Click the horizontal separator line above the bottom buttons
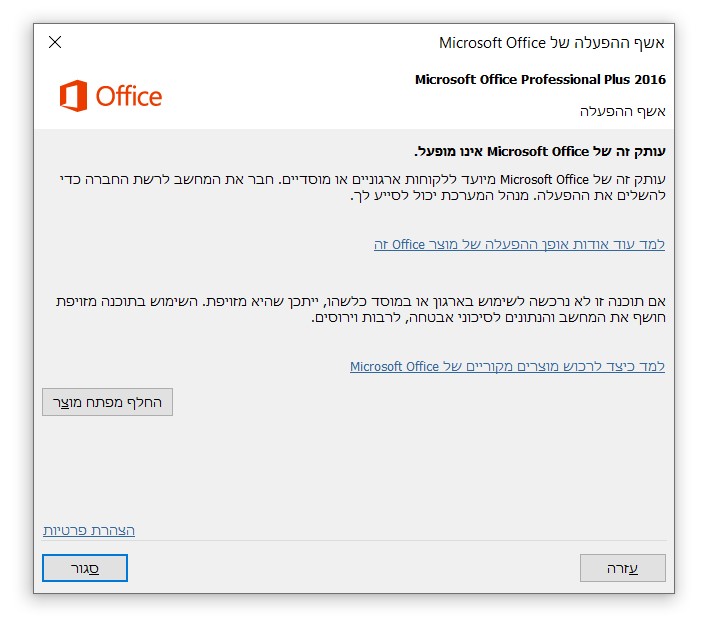Screen dimensions: 709x625 [x=354, y=541]
